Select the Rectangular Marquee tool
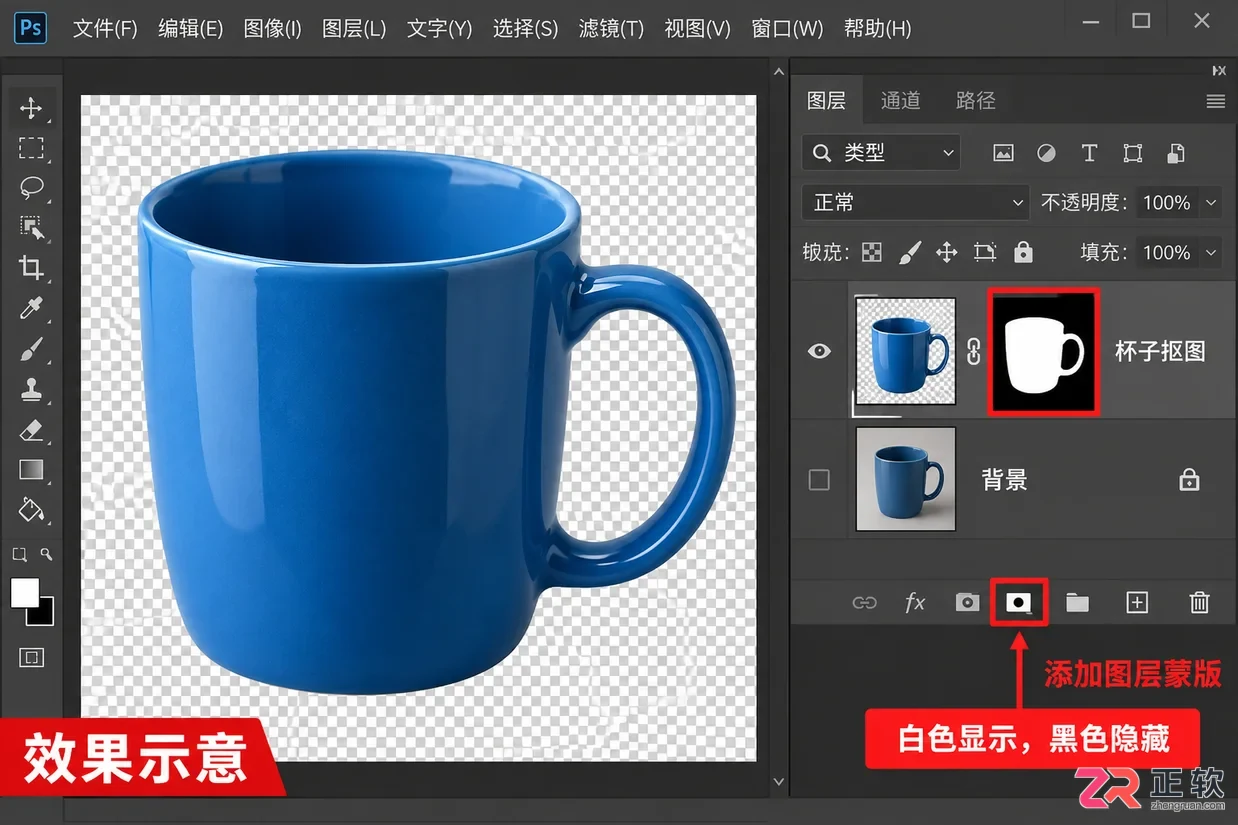The height and width of the screenshot is (825, 1238). [31, 148]
